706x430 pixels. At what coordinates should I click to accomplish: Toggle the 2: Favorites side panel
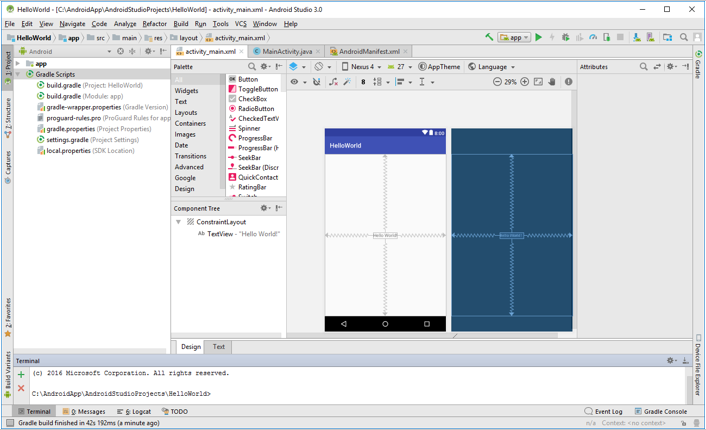(8, 317)
